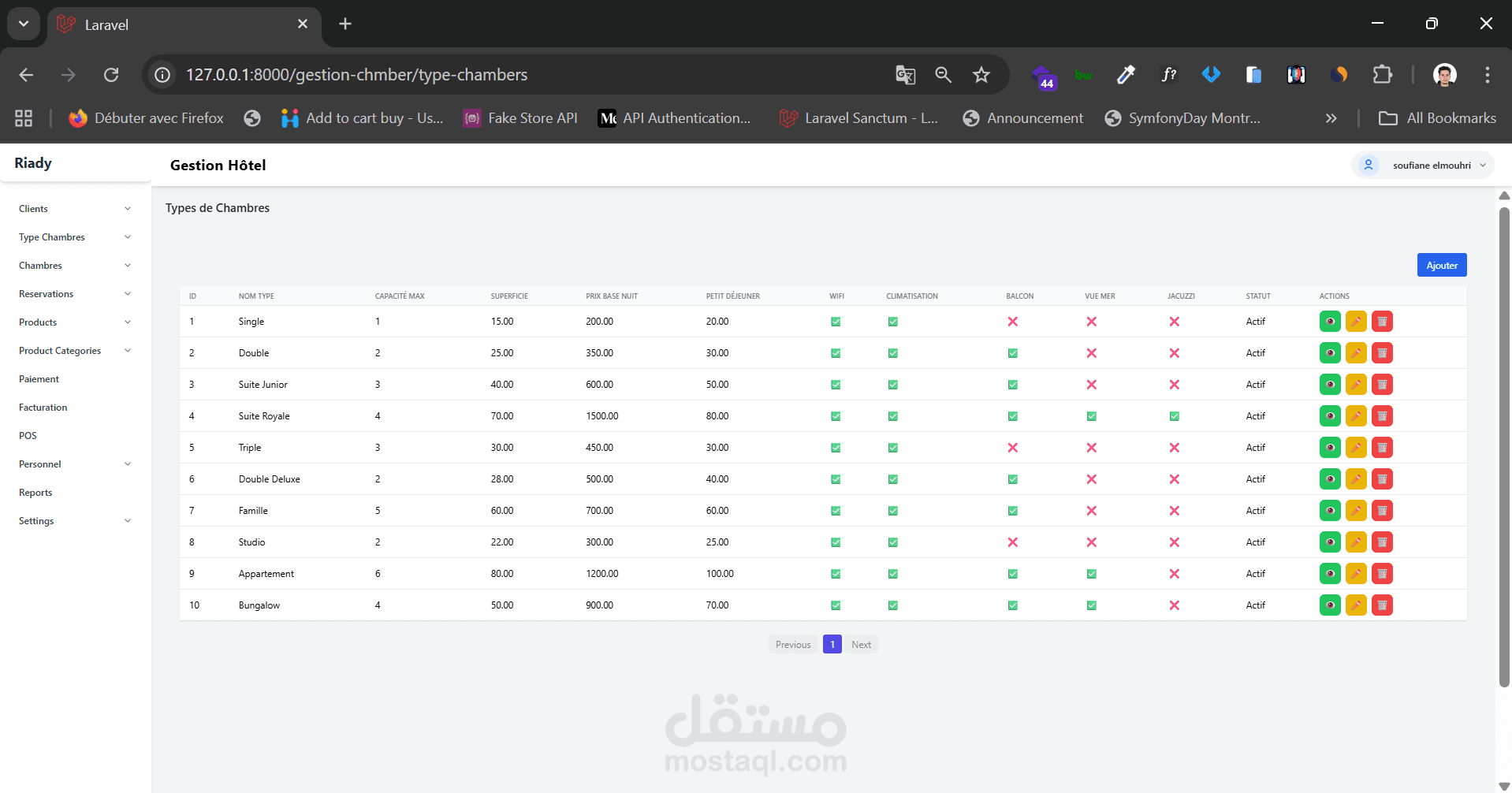Delete the Single room type

tap(1382, 322)
